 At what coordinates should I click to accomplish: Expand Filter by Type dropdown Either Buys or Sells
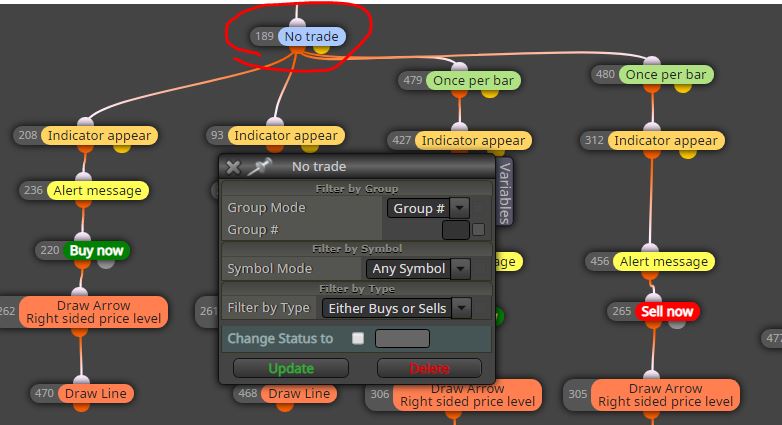click(x=396, y=308)
